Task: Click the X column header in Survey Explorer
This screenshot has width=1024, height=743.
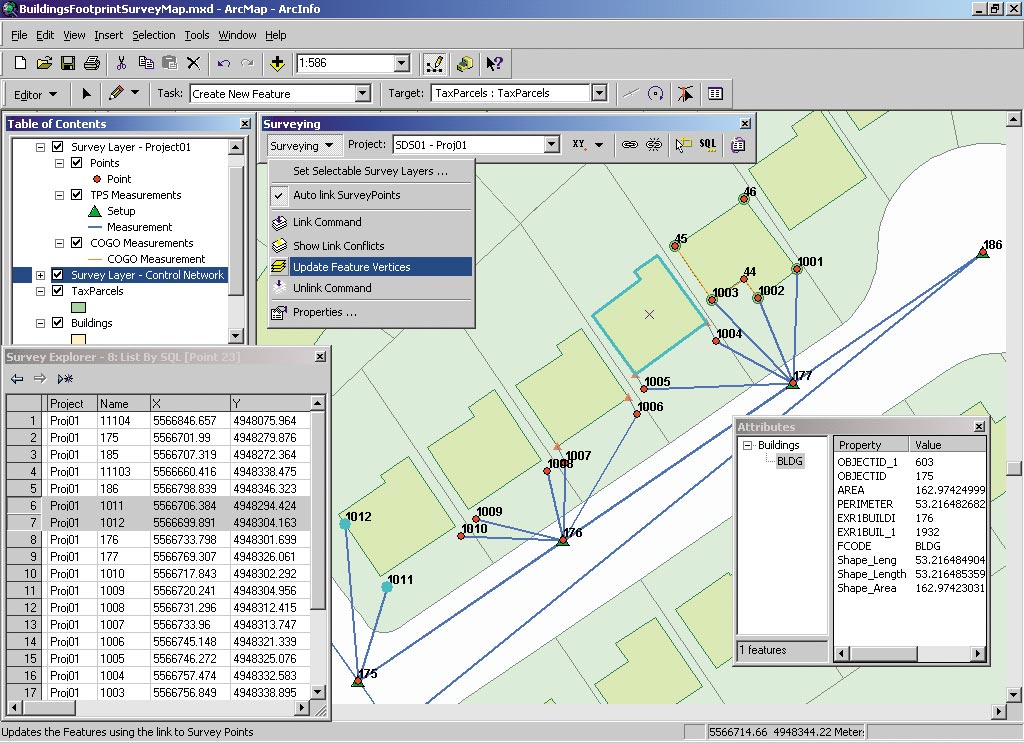Action: point(189,403)
